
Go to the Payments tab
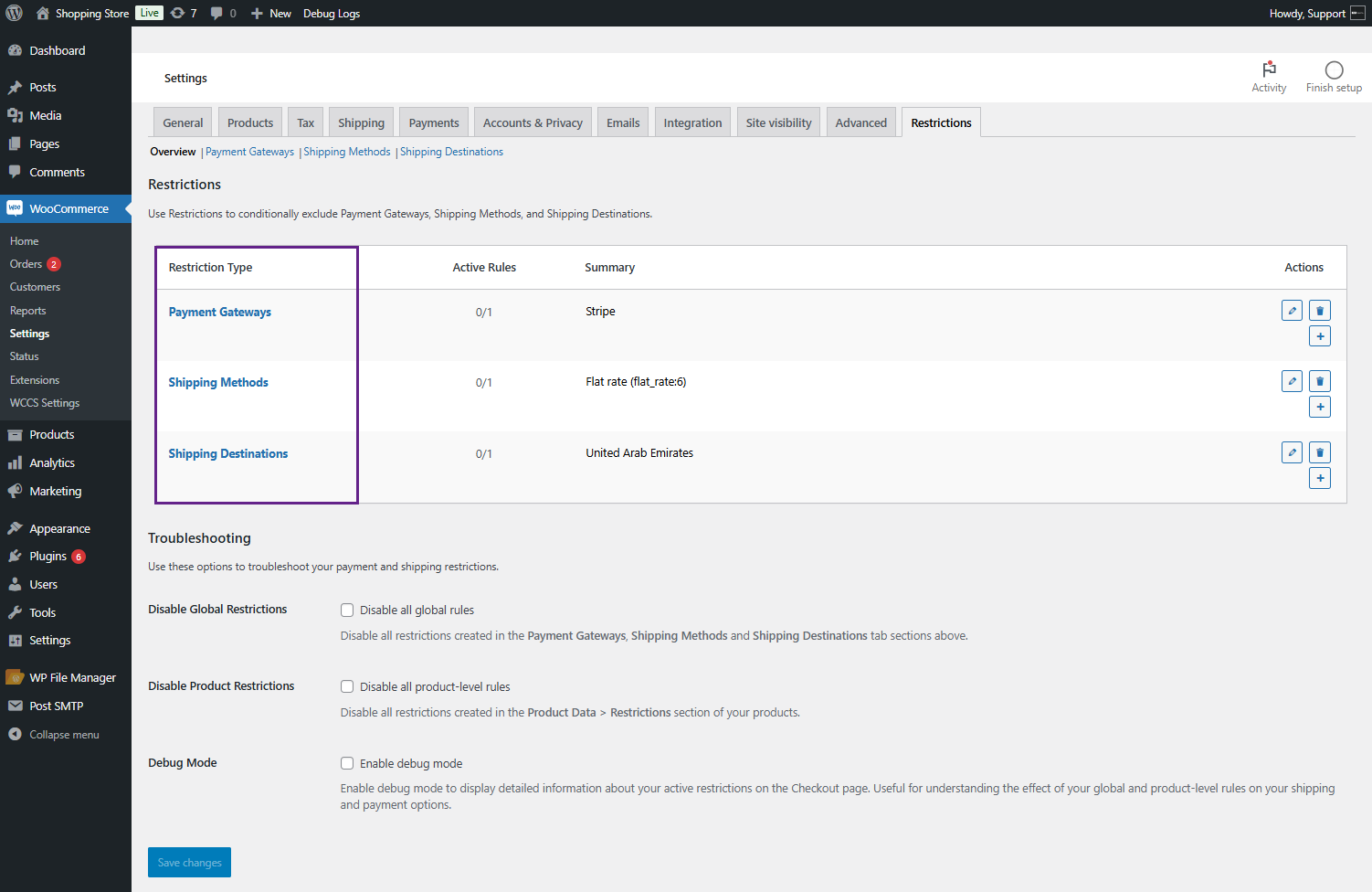point(434,122)
